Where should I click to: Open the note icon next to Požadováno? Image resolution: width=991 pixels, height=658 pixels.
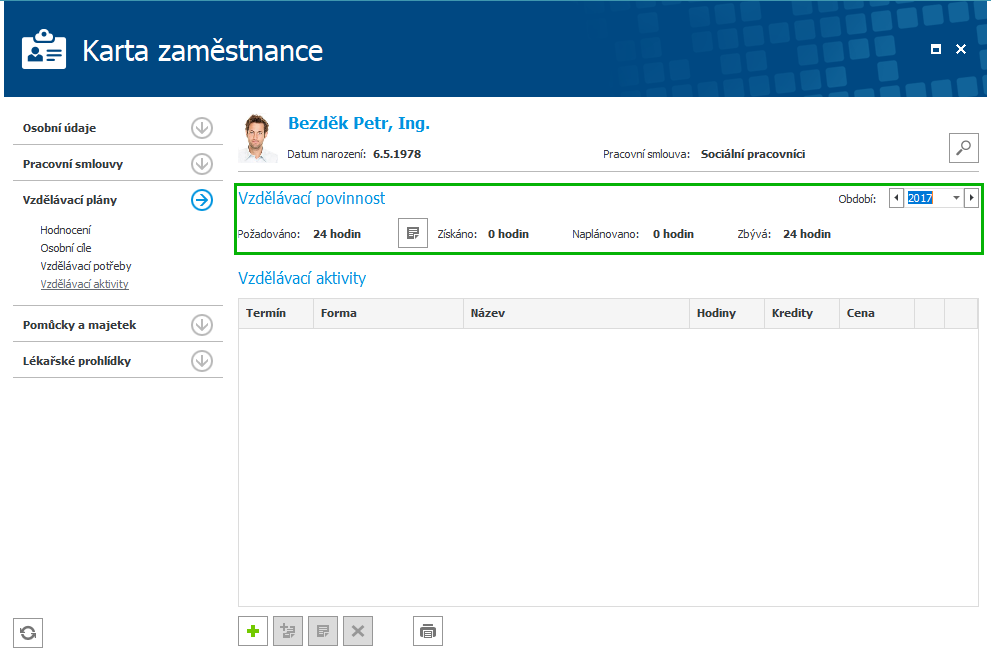(413, 233)
